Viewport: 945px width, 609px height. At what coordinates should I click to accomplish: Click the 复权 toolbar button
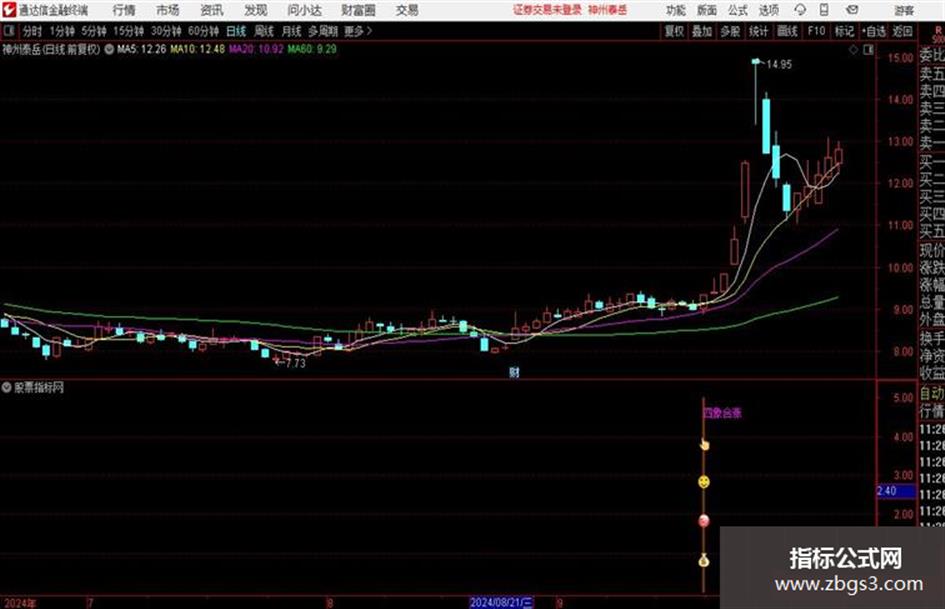click(x=674, y=31)
